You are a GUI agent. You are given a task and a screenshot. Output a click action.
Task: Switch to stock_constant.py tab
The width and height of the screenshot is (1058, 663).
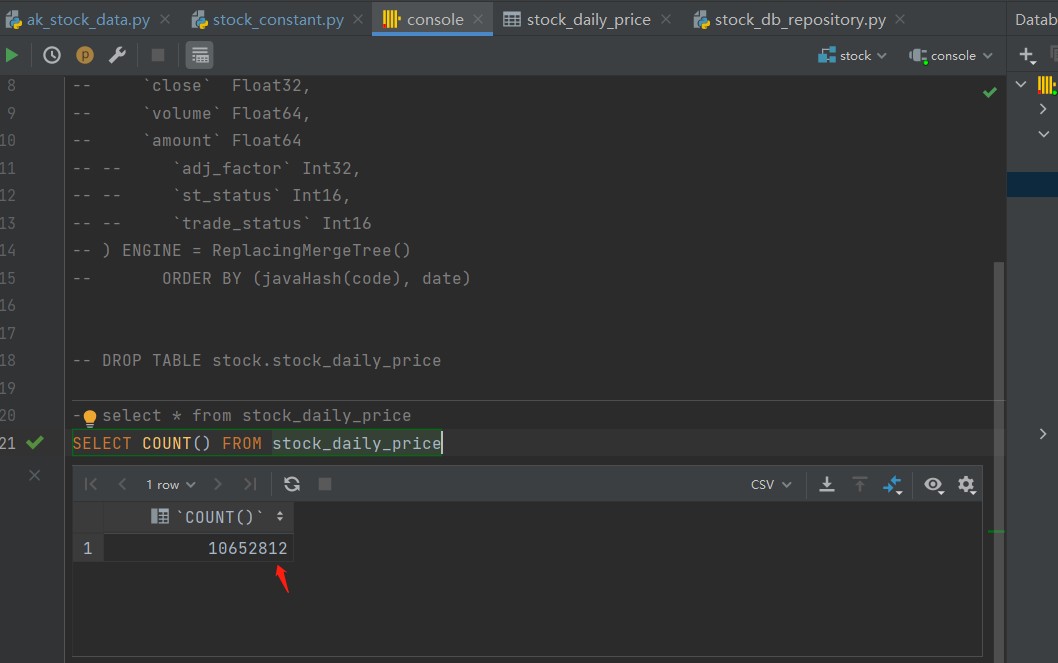[277, 20]
